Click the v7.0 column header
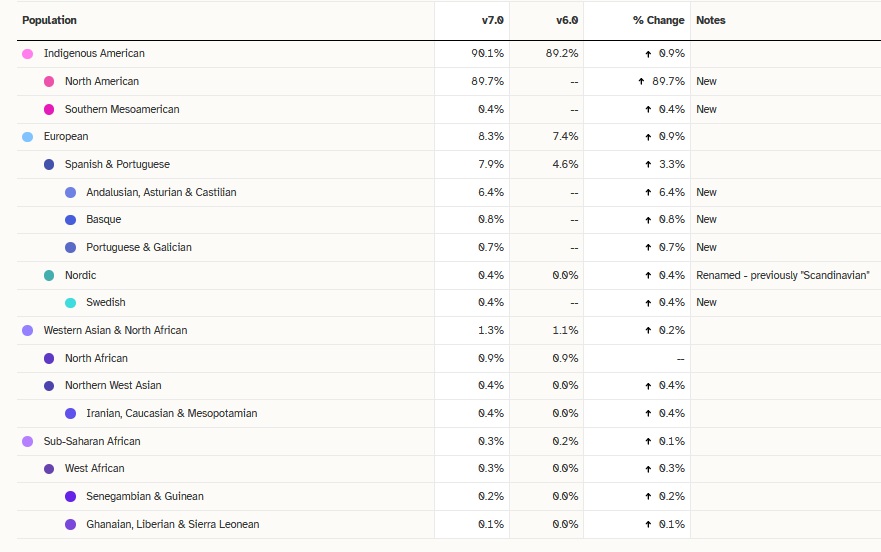The width and height of the screenshot is (881, 552). click(x=493, y=20)
